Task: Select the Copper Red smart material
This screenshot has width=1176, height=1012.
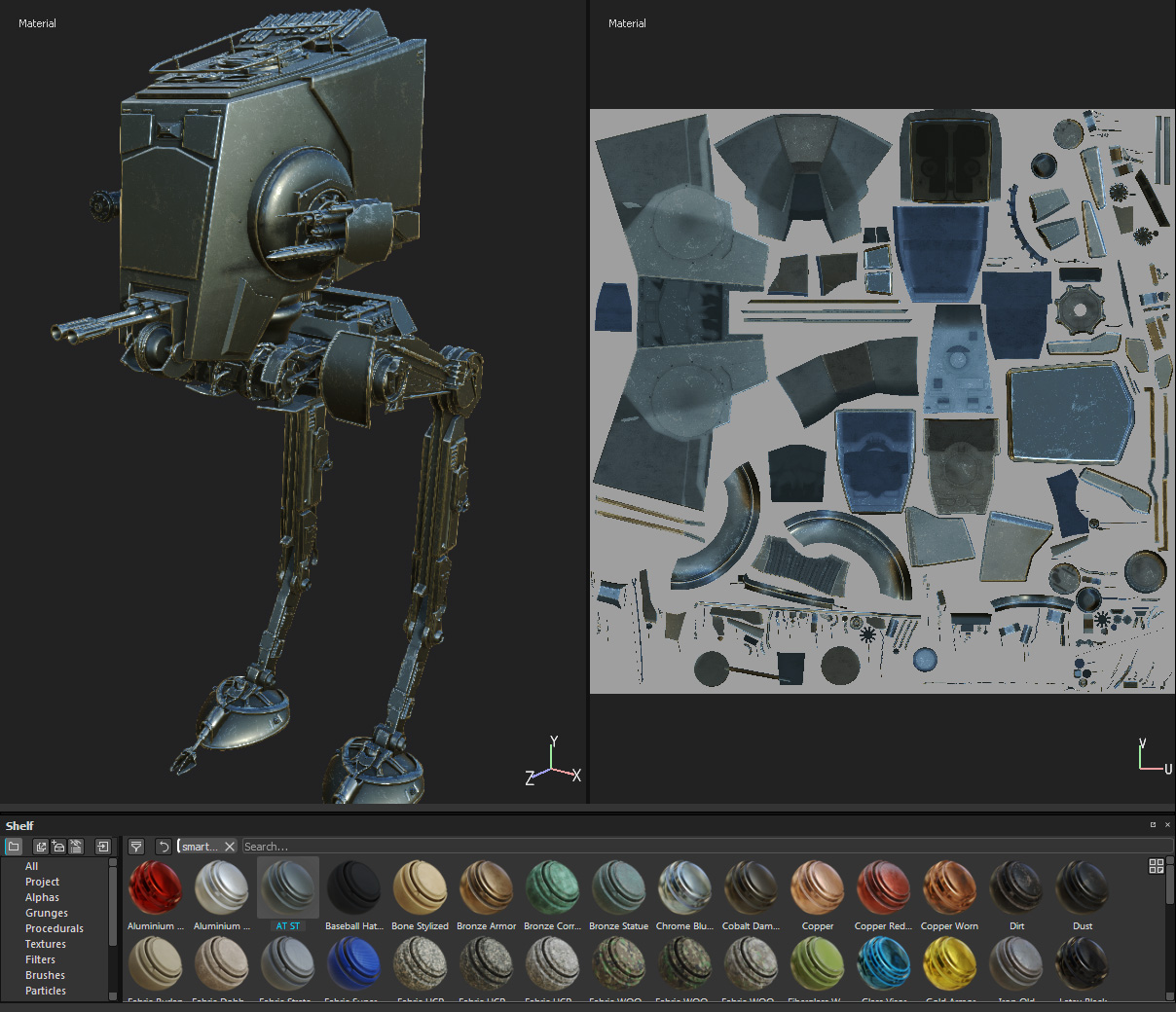Action: pyautogui.click(x=883, y=895)
